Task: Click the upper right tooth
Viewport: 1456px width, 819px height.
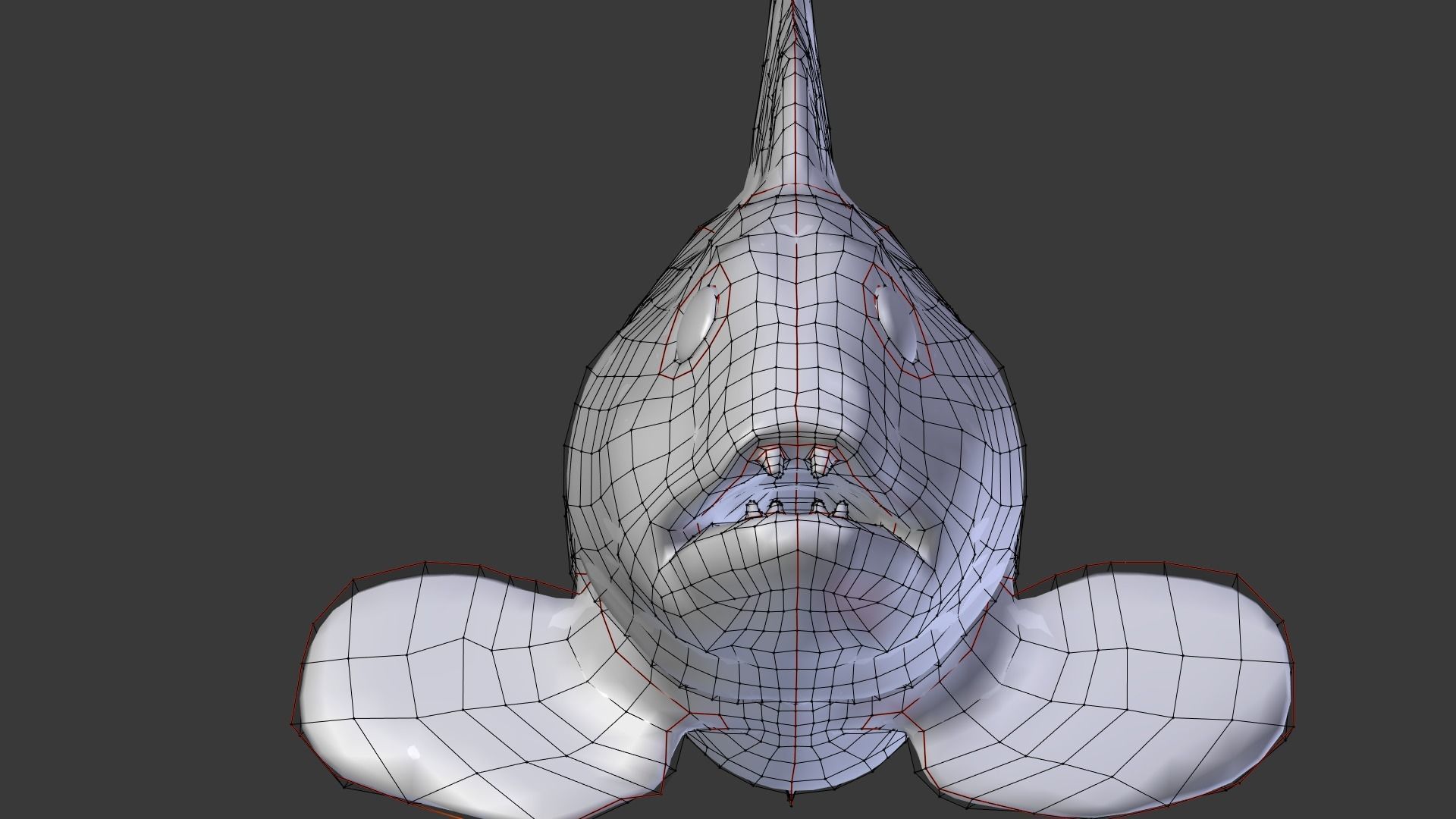Action: click(820, 461)
